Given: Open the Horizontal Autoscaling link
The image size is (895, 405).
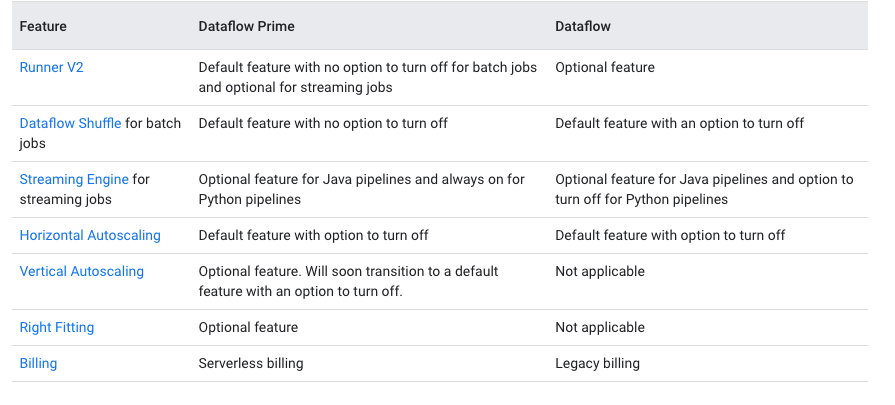Looking at the screenshot, I should coord(90,235).
